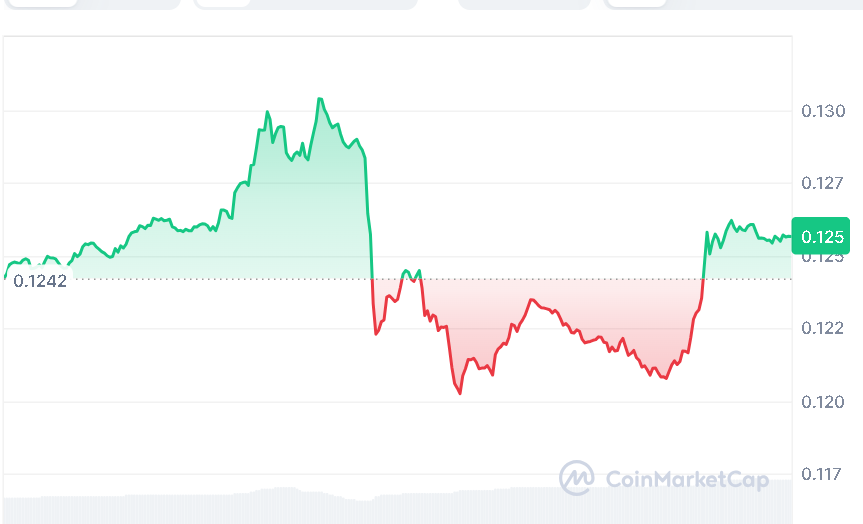
Task: Click the 0.130 price axis label
Action: pyautogui.click(x=823, y=111)
